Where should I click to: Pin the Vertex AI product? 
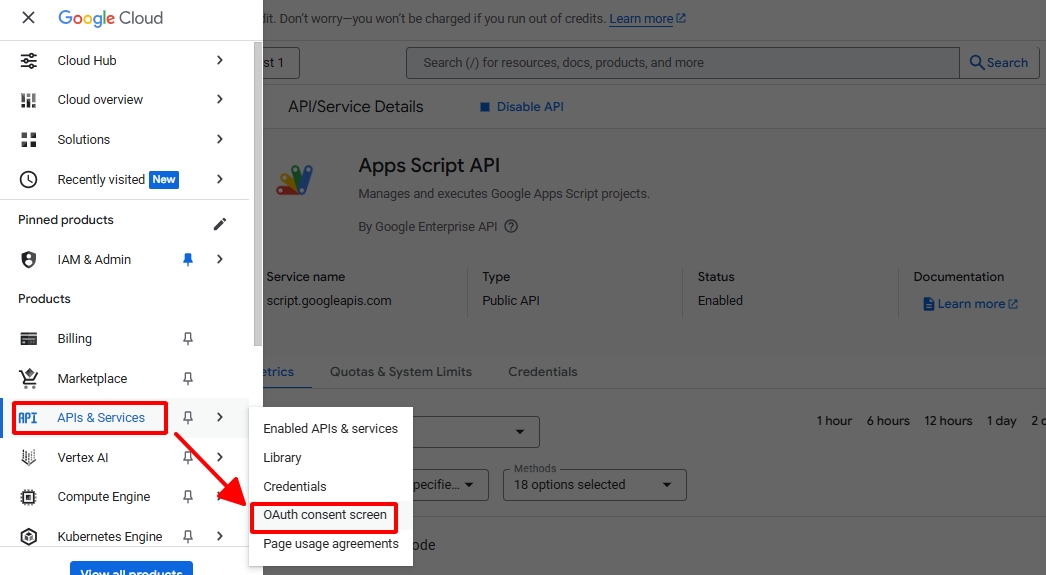[x=188, y=458]
